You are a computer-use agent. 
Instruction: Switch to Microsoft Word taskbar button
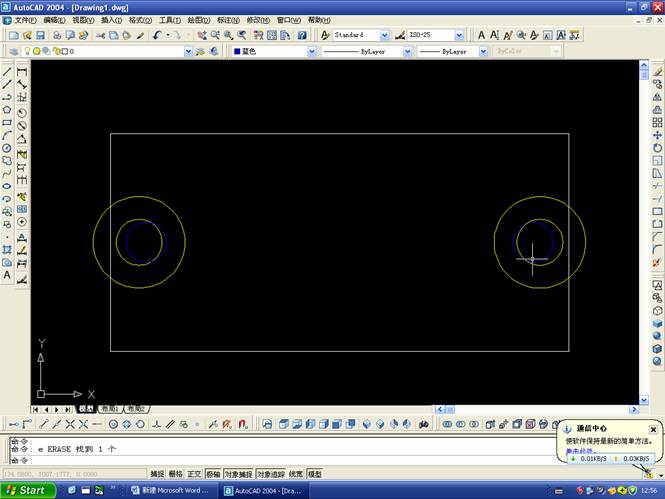pyautogui.click(x=170, y=490)
